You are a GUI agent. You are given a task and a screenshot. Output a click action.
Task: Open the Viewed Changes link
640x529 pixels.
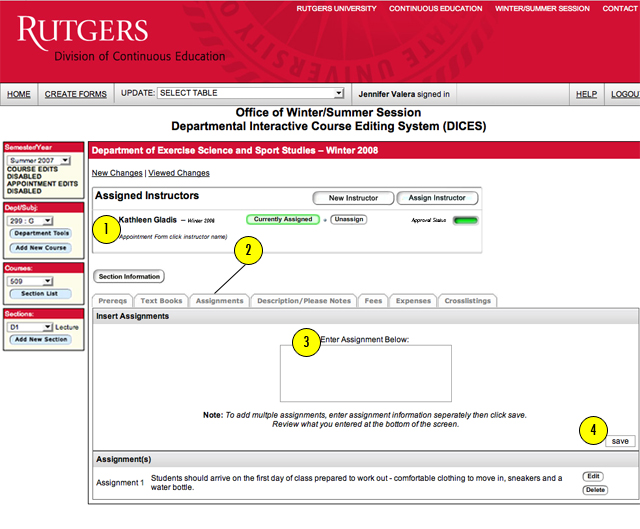pyautogui.click(x=179, y=173)
